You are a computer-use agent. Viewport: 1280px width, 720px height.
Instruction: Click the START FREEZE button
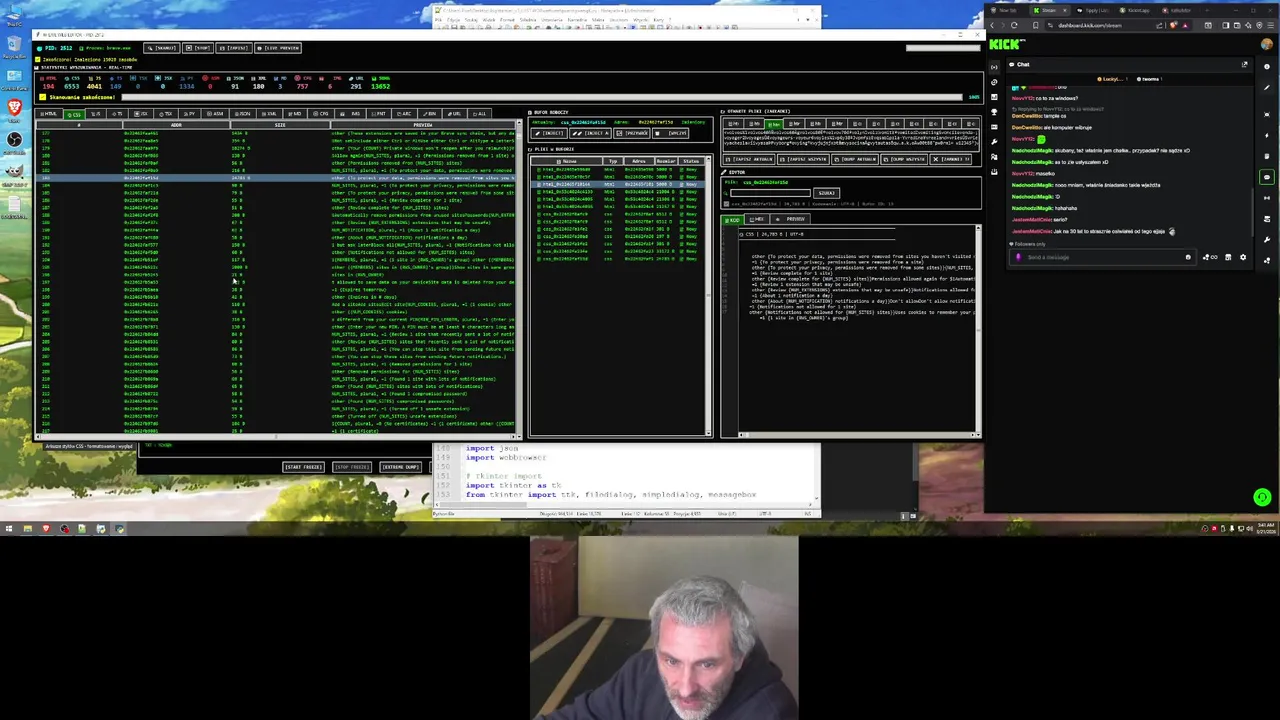point(304,467)
